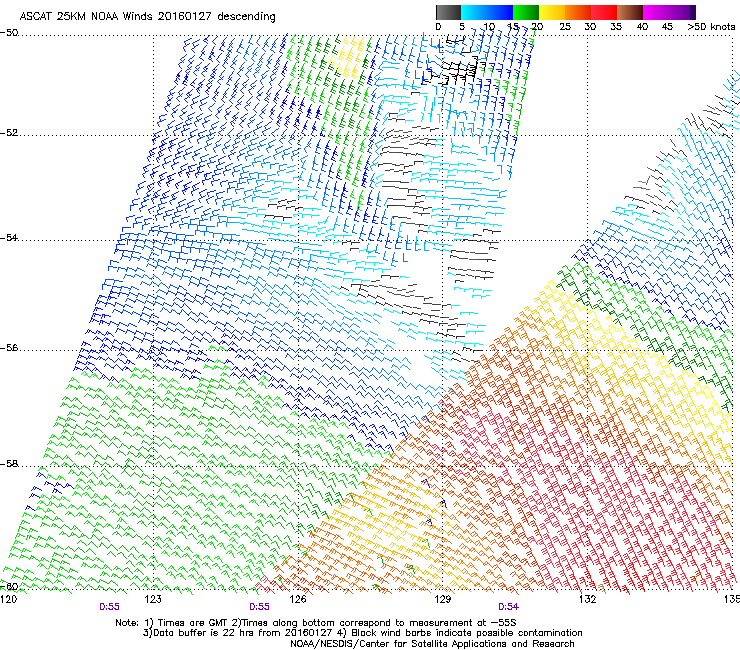
Task: Click the 'NOAA/NESDIS/Center for Satellite Applications' credit line
Action: pyautogui.click(x=432, y=644)
